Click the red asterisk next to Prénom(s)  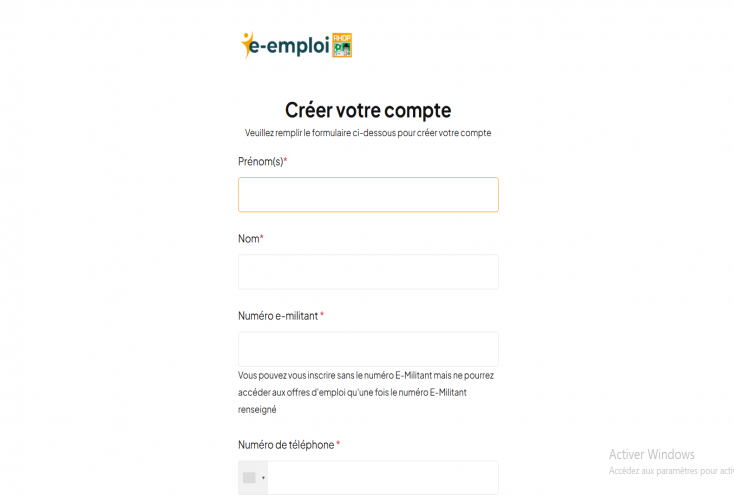point(285,161)
